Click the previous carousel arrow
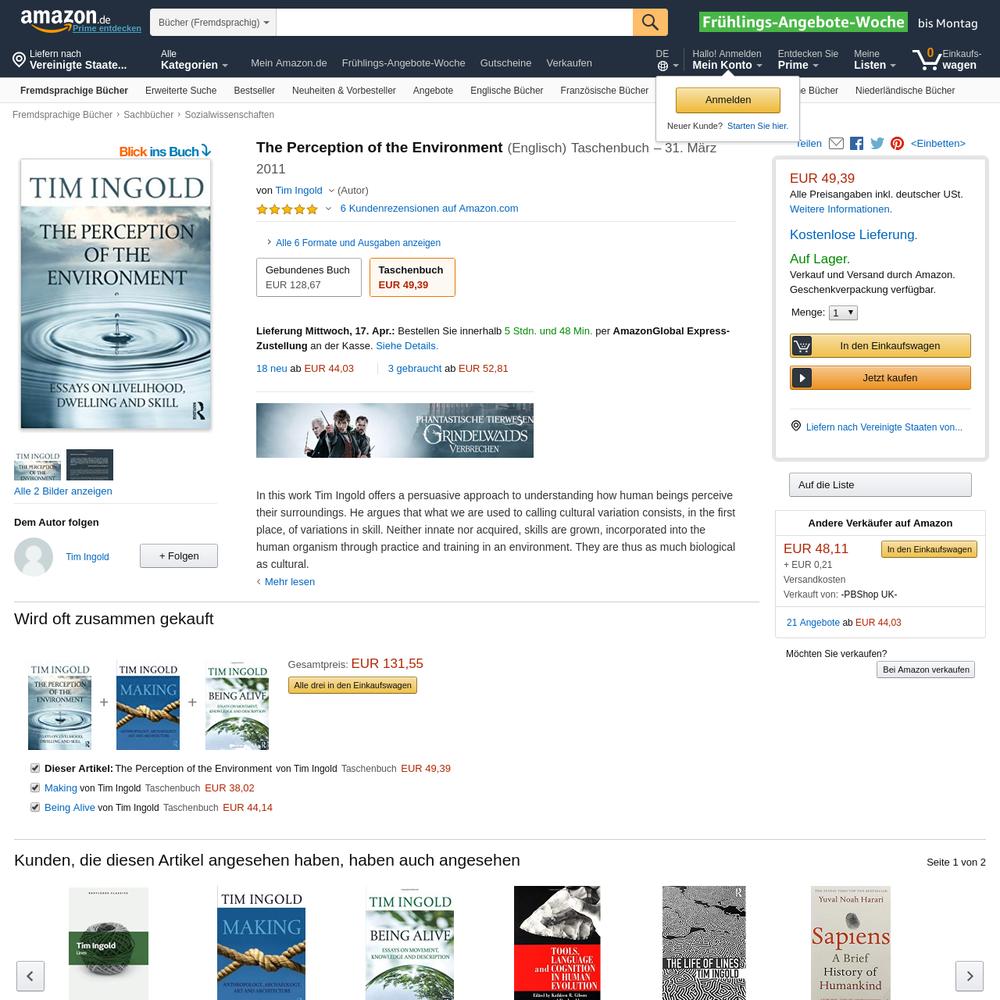The image size is (1000, 1000). [30, 976]
